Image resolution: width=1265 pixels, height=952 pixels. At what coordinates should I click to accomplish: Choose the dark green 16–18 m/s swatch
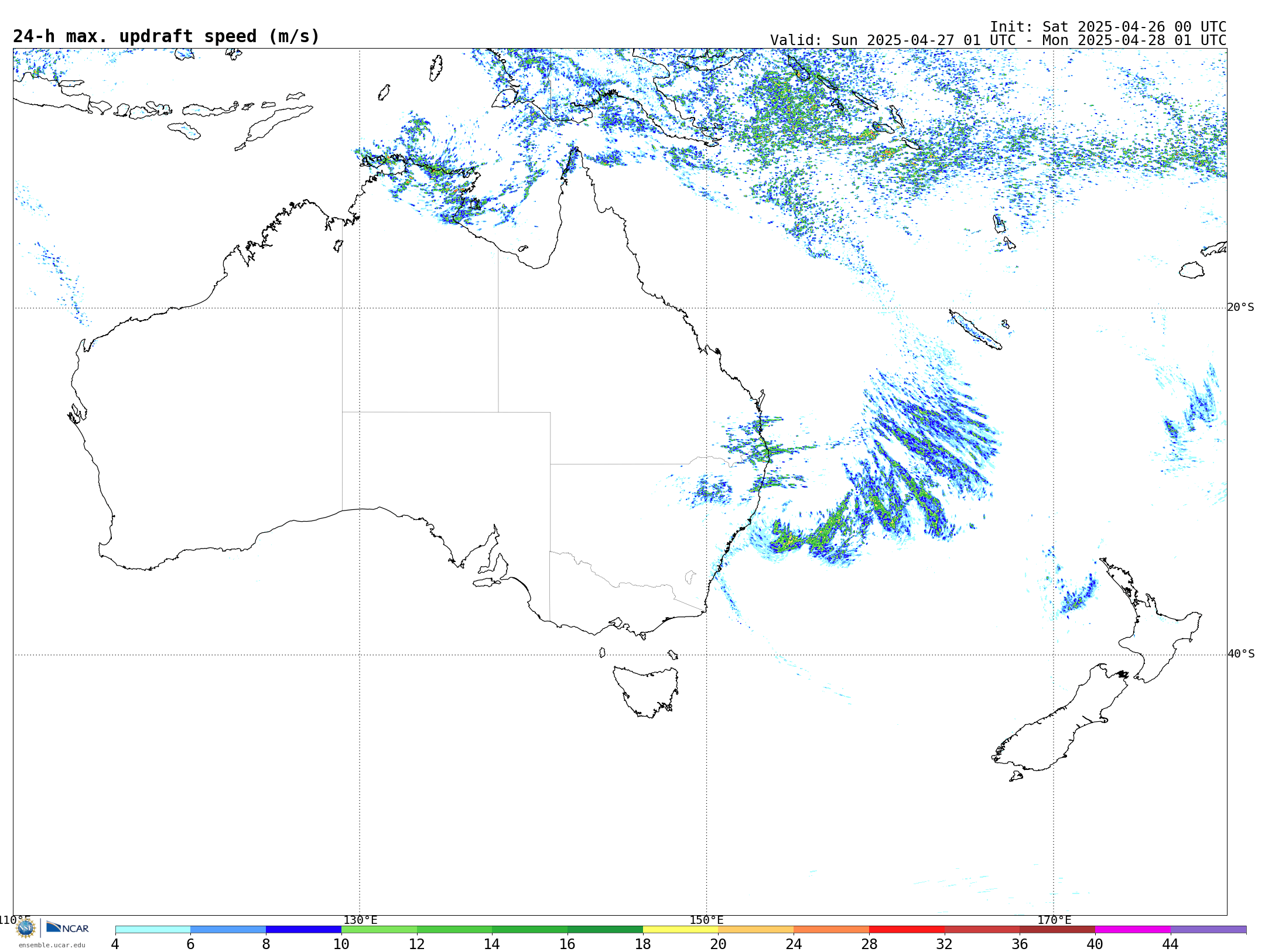click(x=605, y=930)
